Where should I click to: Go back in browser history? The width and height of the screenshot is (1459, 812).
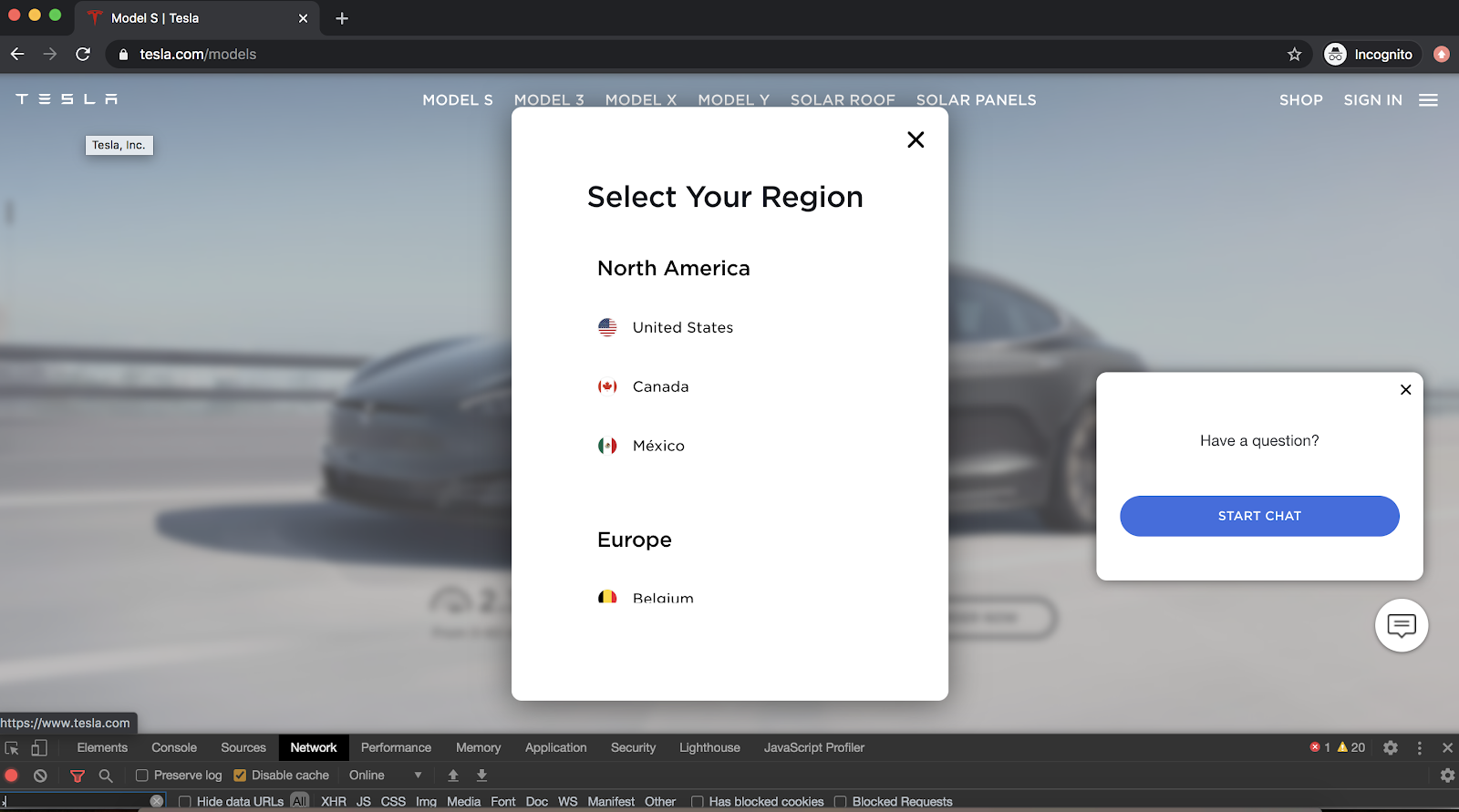[17, 55]
